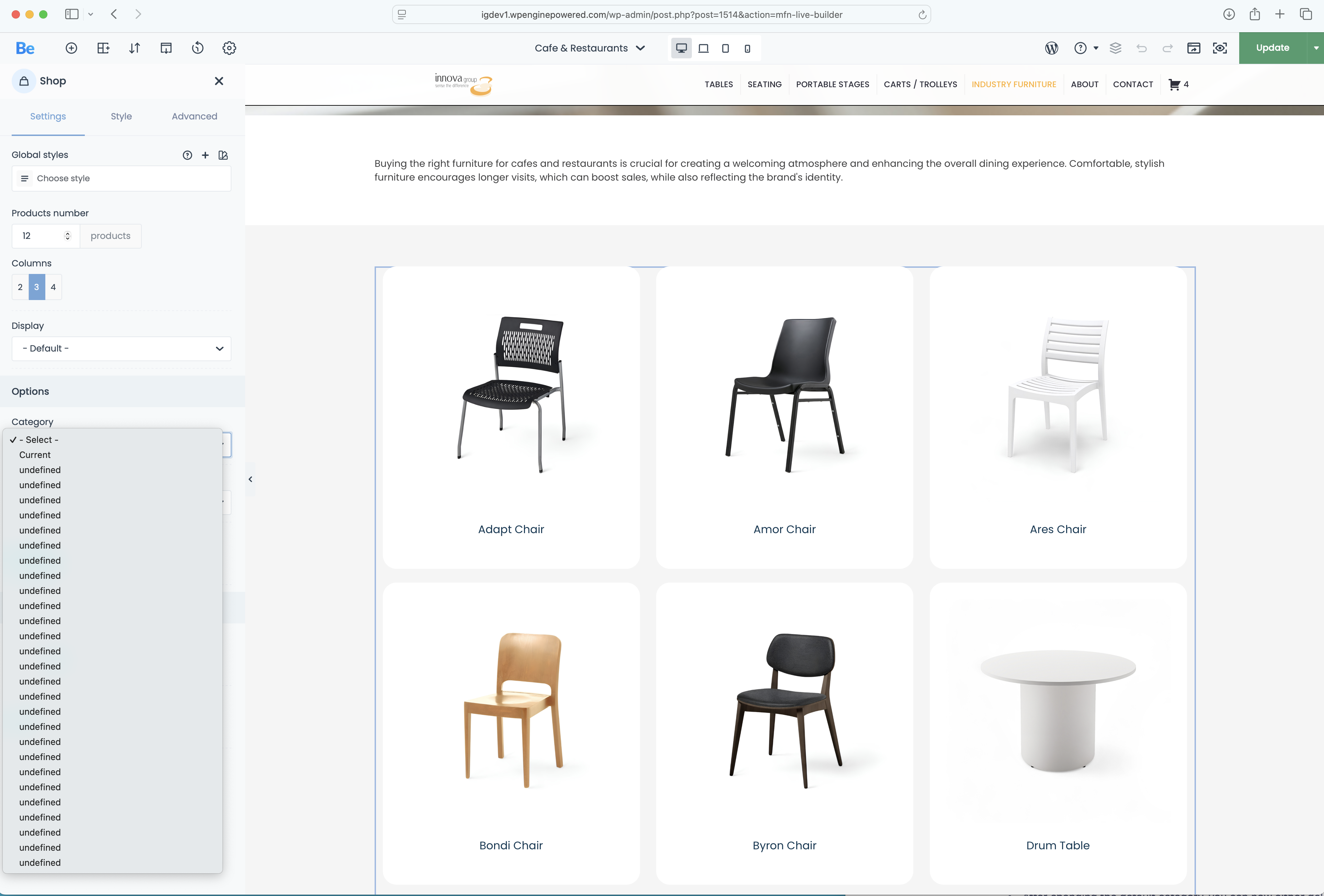Click the shopping cart icon in menu
The image size is (1324, 896).
(x=1174, y=84)
